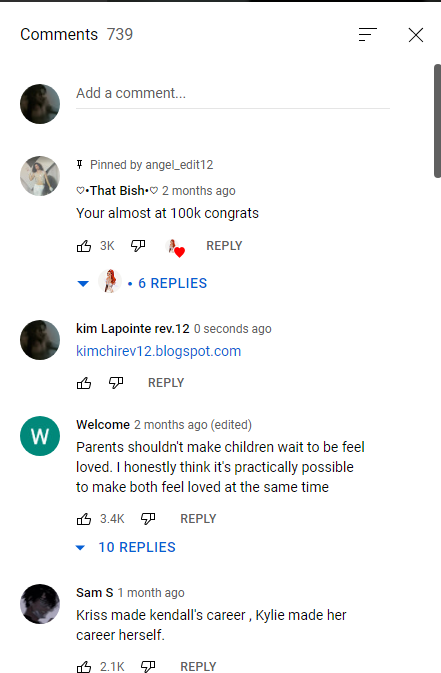Dislike kim Lapointe rev.12's comment

pyautogui.click(x=116, y=382)
